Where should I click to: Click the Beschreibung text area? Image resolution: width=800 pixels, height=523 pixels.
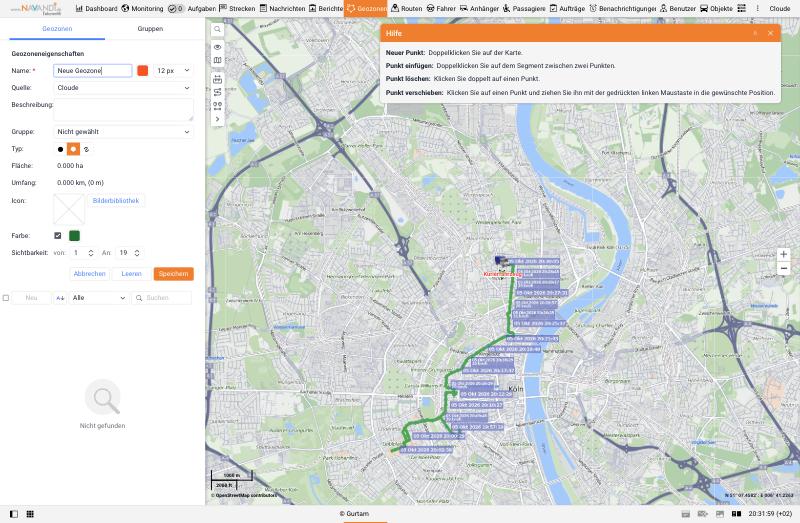coord(123,109)
